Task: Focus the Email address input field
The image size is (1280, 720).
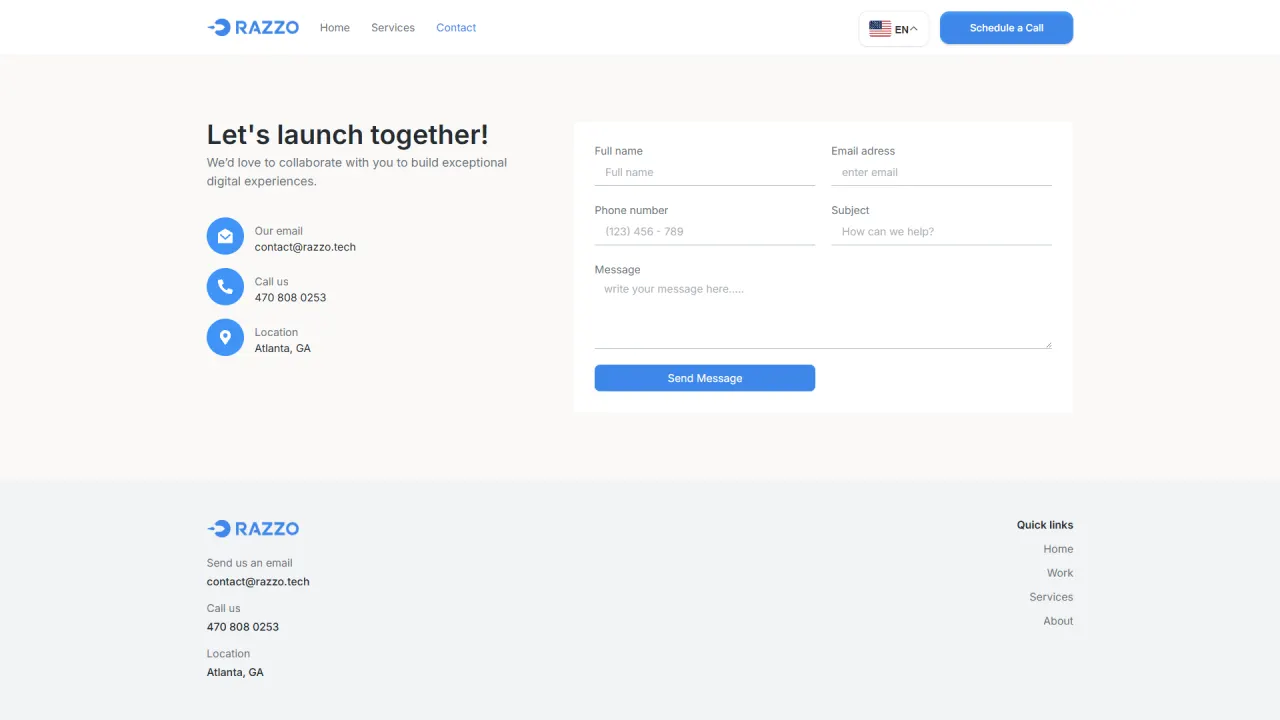Action: (x=941, y=173)
